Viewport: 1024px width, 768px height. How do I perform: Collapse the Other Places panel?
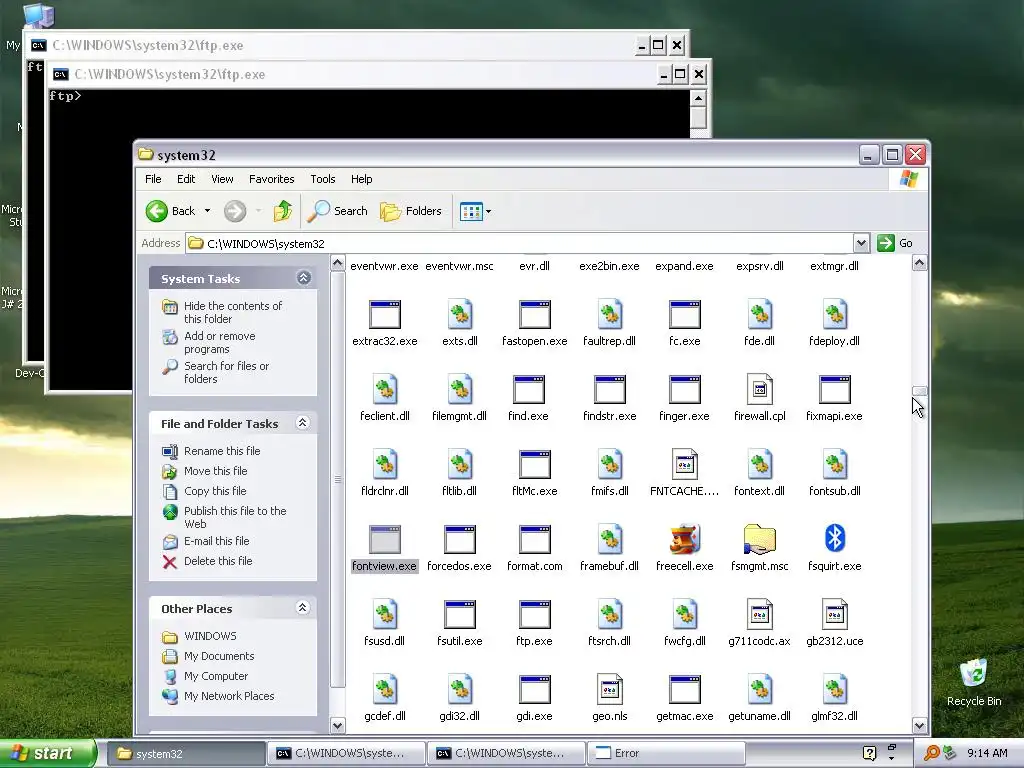pyautogui.click(x=302, y=608)
